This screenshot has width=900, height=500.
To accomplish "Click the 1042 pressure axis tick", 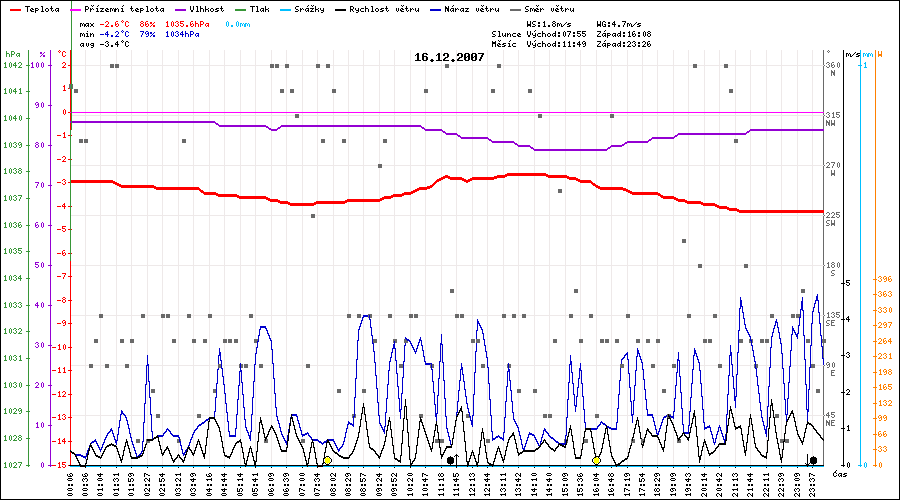I will (13, 65).
